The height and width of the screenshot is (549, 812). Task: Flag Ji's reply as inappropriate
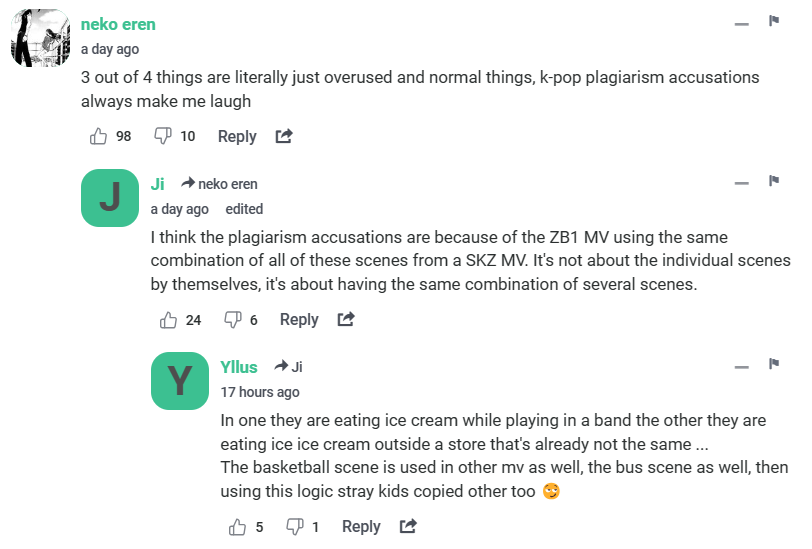(x=774, y=181)
